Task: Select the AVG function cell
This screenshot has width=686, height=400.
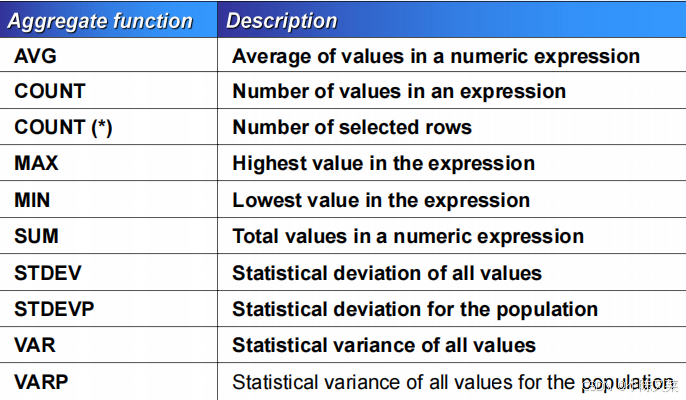Action: 108,55
